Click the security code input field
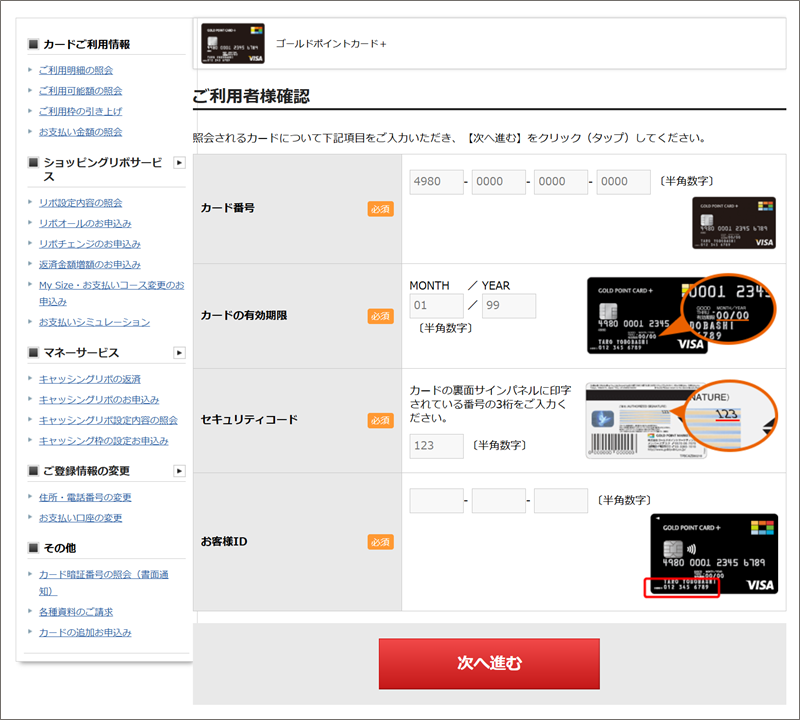Image resolution: width=800 pixels, height=720 pixels. (436, 445)
